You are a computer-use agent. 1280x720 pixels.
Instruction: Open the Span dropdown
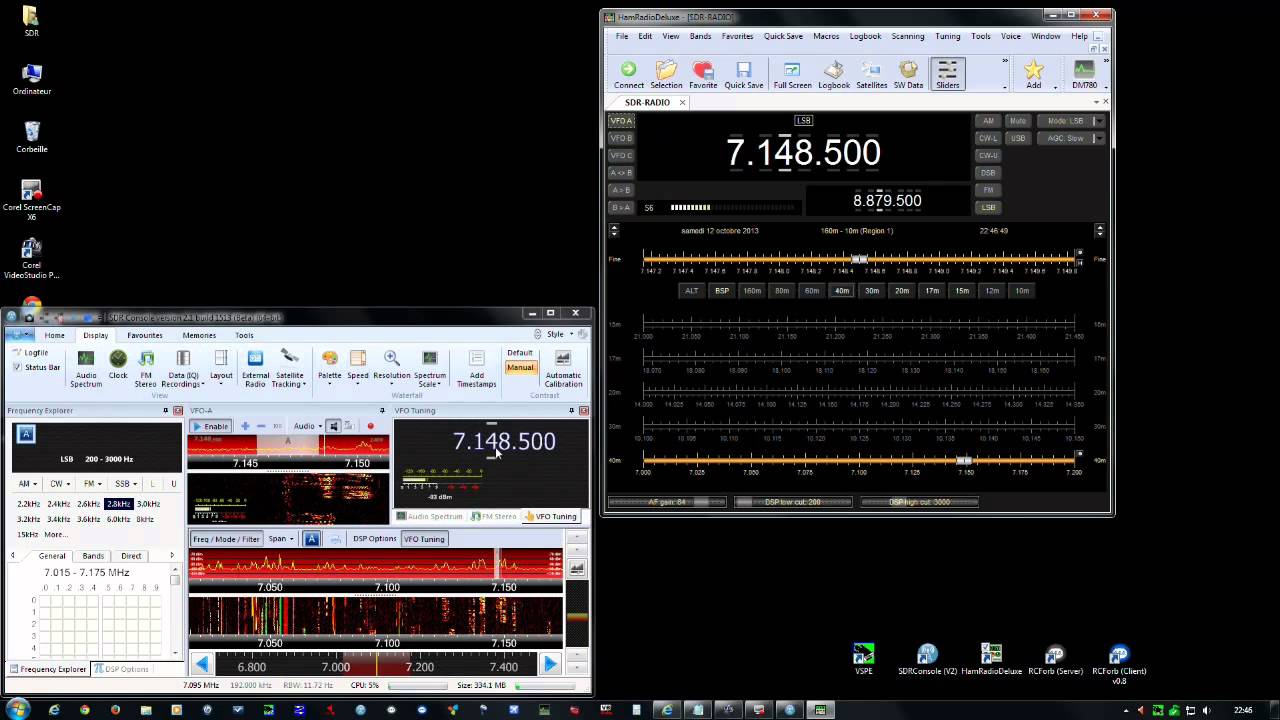[281, 539]
